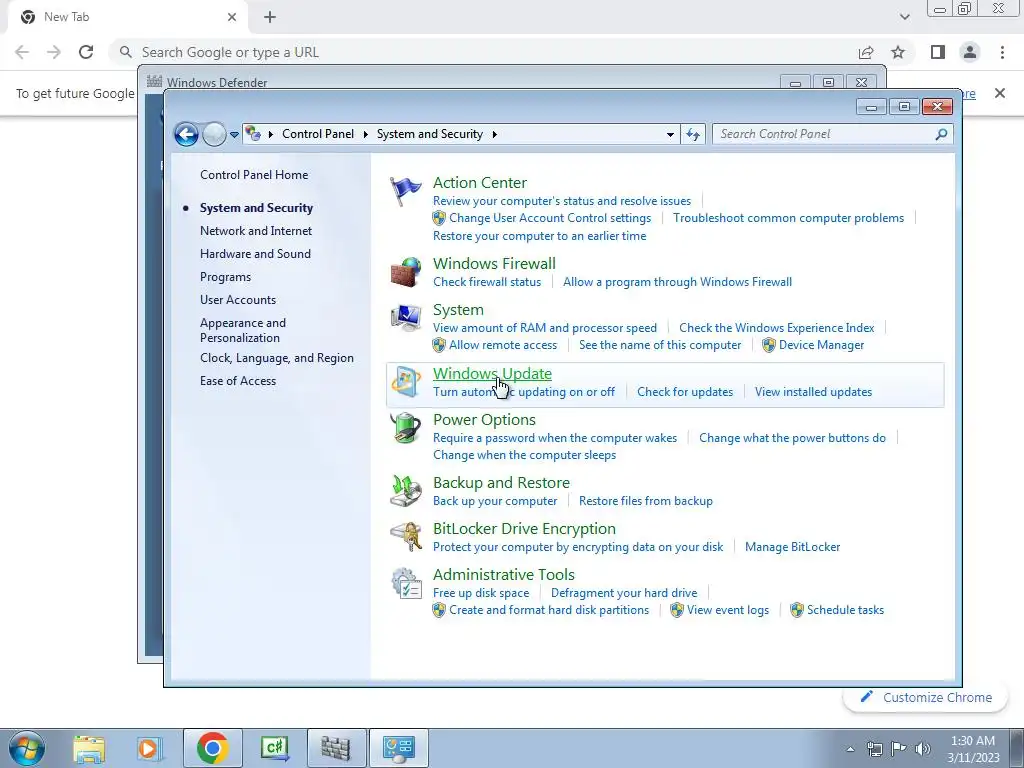The height and width of the screenshot is (768, 1024).
Task: Open the Chrome three-dot menu
Action: click(1002, 52)
